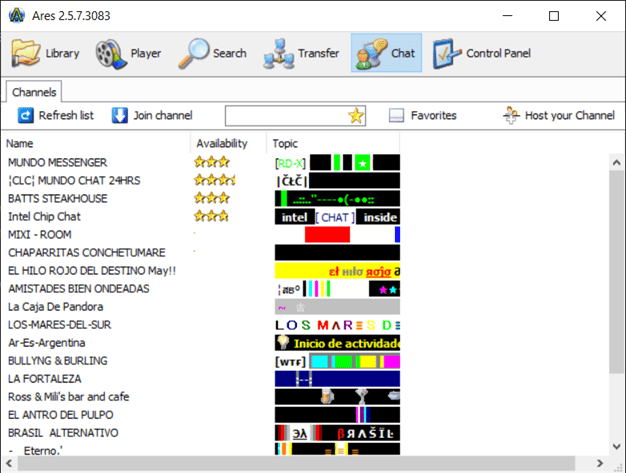Viewport: 626px width, 473px height.
Task: Click the horizontal scrollbar thumb
Action: 296,463
